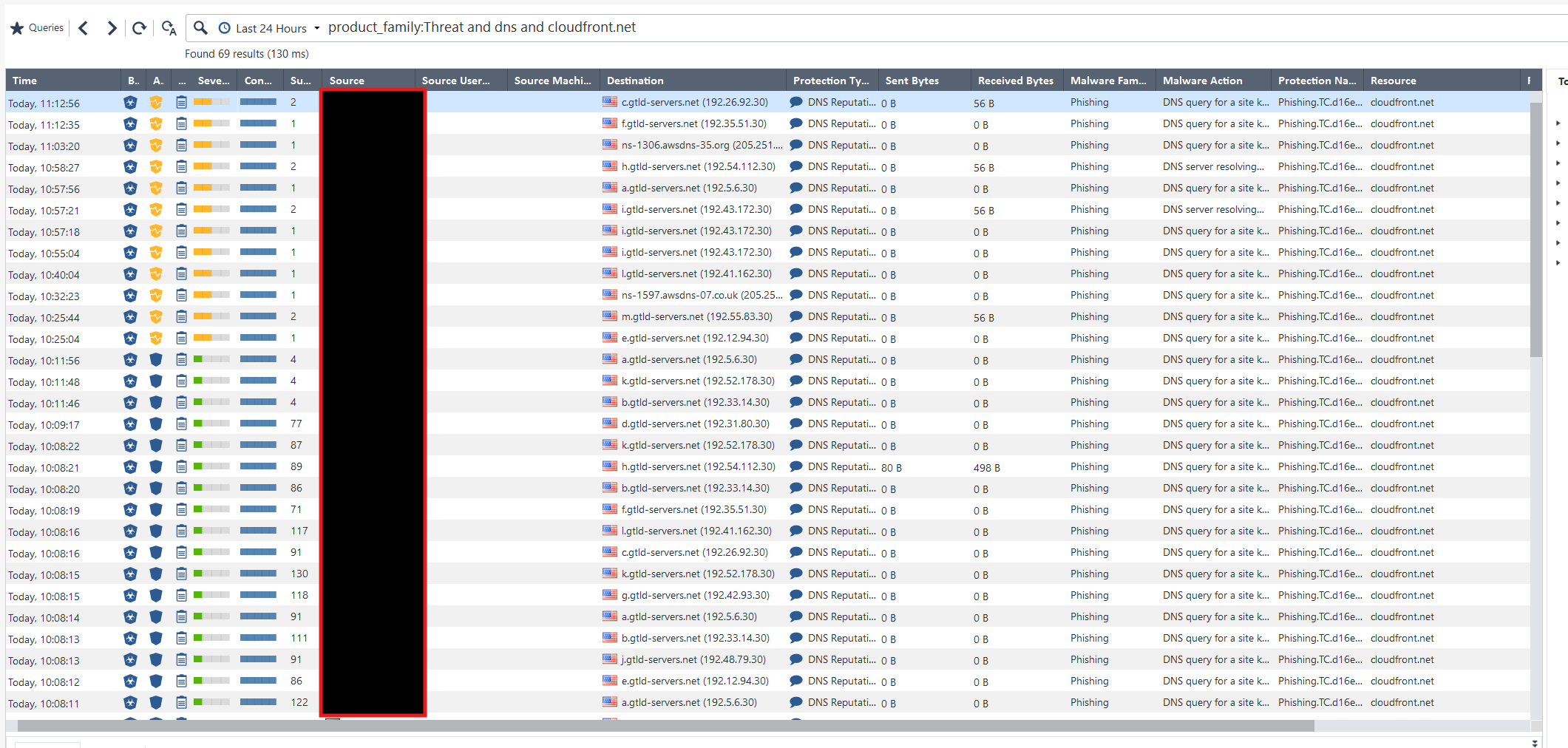Sort by the Received Bytes column
Viewport: 1568px width, 748px height.
pyautogui.click(x=1017, y=81)
